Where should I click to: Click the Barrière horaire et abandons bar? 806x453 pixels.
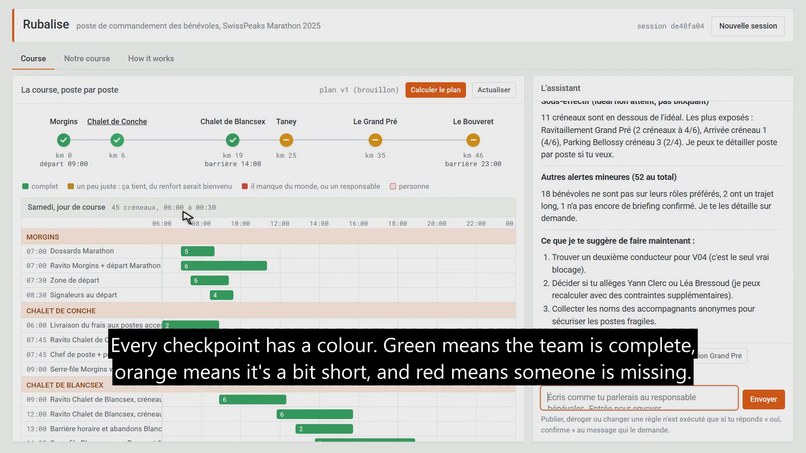tap(324, 429)
